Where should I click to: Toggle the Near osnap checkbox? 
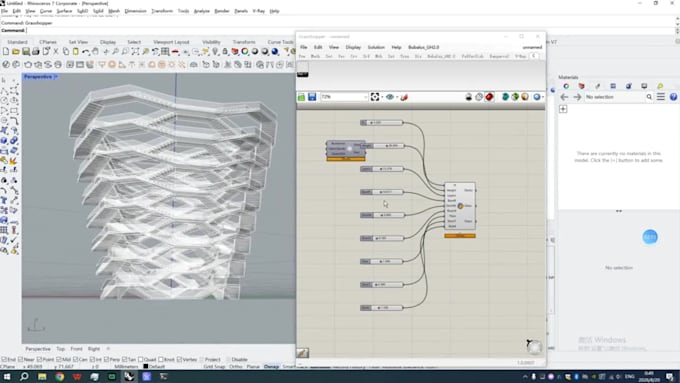click(x=21, y=360)
